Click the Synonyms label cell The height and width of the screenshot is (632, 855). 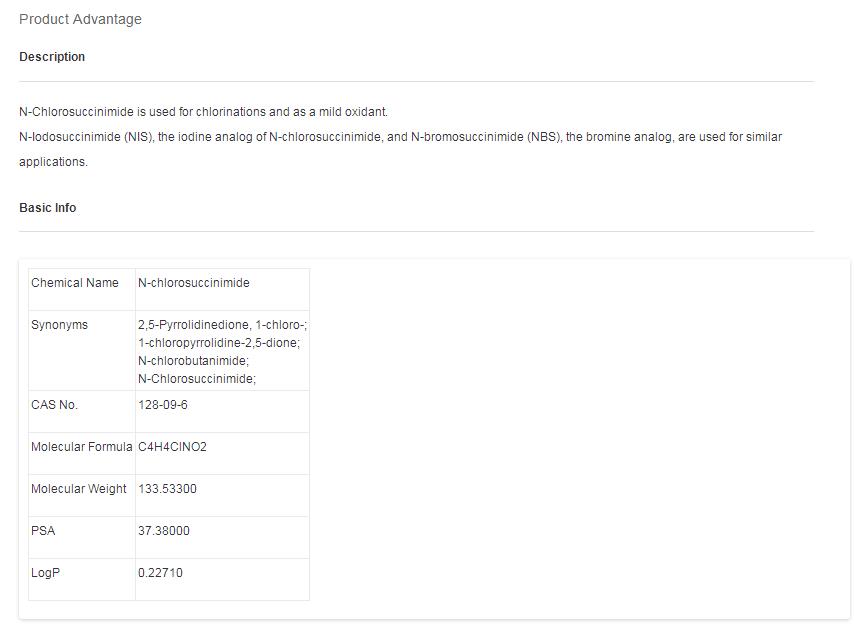pyautogui.click(x=59, y=325)
